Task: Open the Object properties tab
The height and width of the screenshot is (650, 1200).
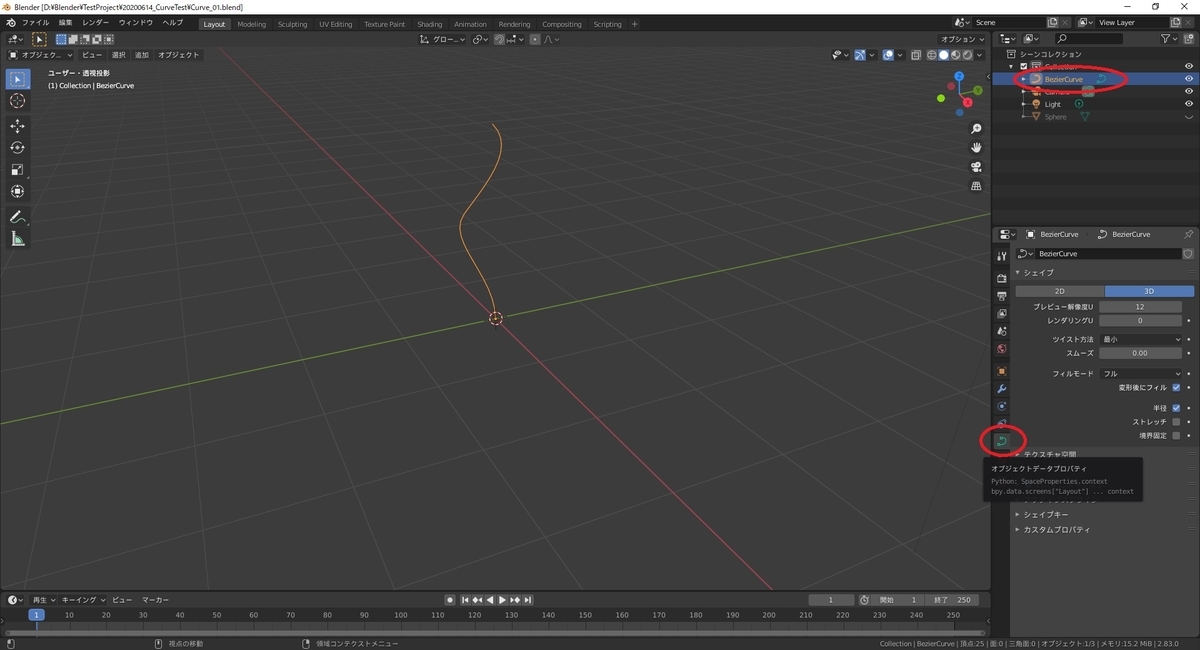Action: click(x=1002, y=371)
